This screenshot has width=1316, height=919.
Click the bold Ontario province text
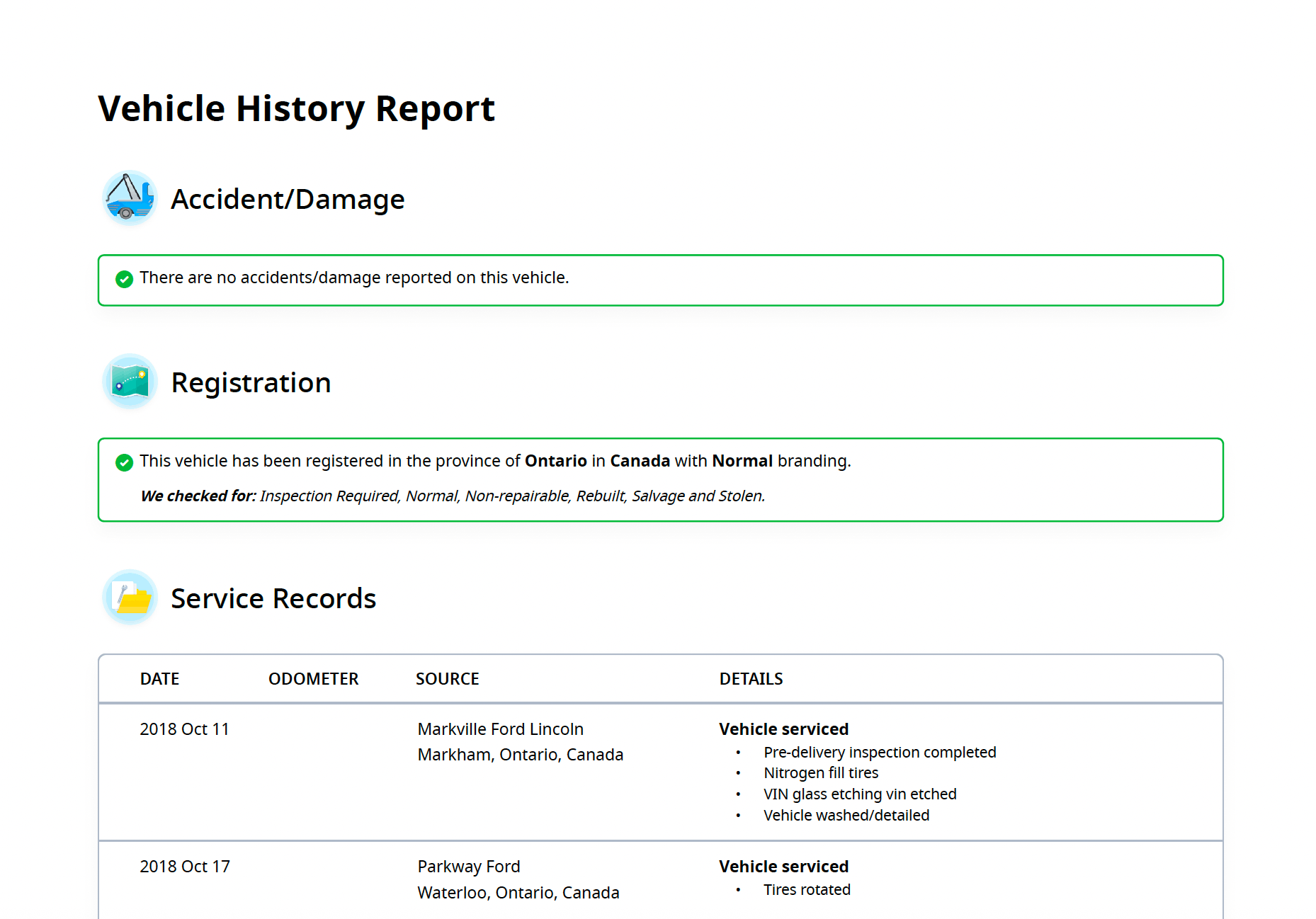pyautogui.click(x=555, y=461)
